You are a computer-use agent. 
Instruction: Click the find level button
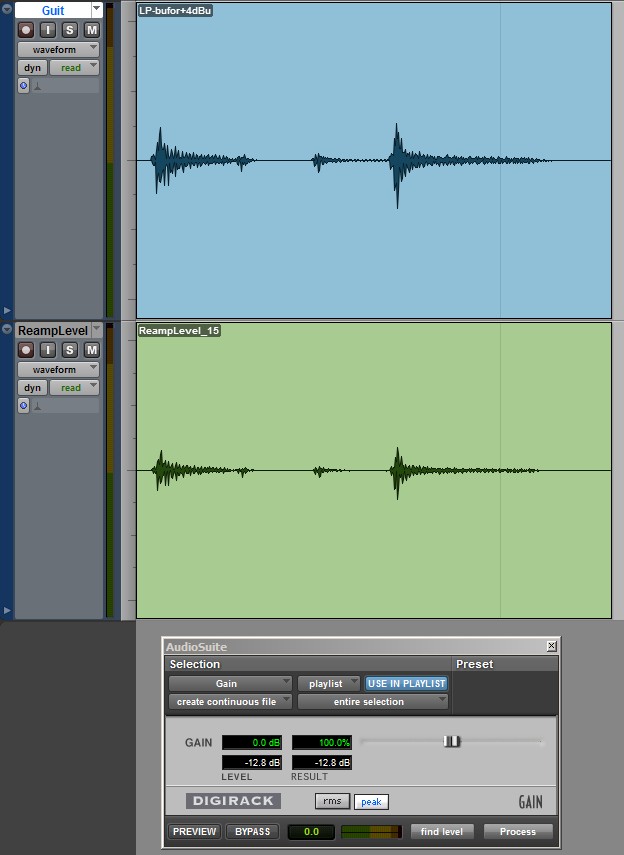pyautogui.click(x=441, y=832)
